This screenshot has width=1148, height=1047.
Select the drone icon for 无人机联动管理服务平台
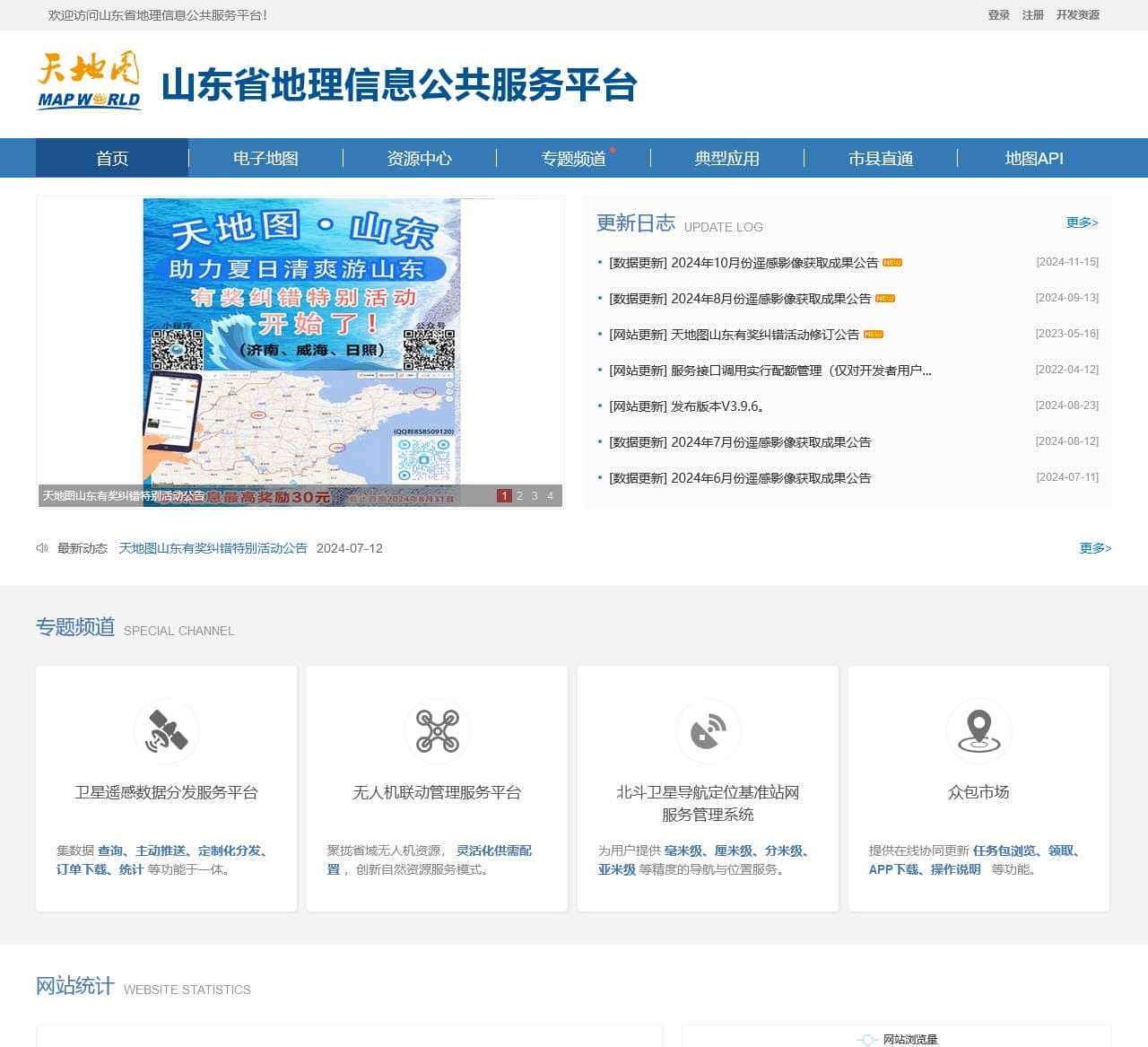click(437, 730)
